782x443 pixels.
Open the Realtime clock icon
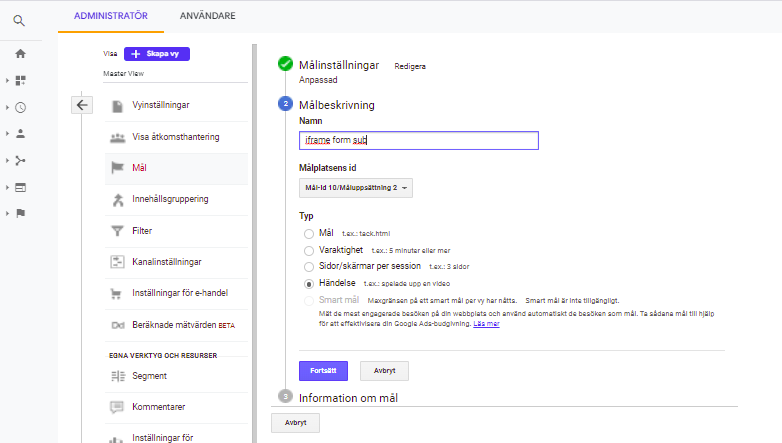point(20,107)
